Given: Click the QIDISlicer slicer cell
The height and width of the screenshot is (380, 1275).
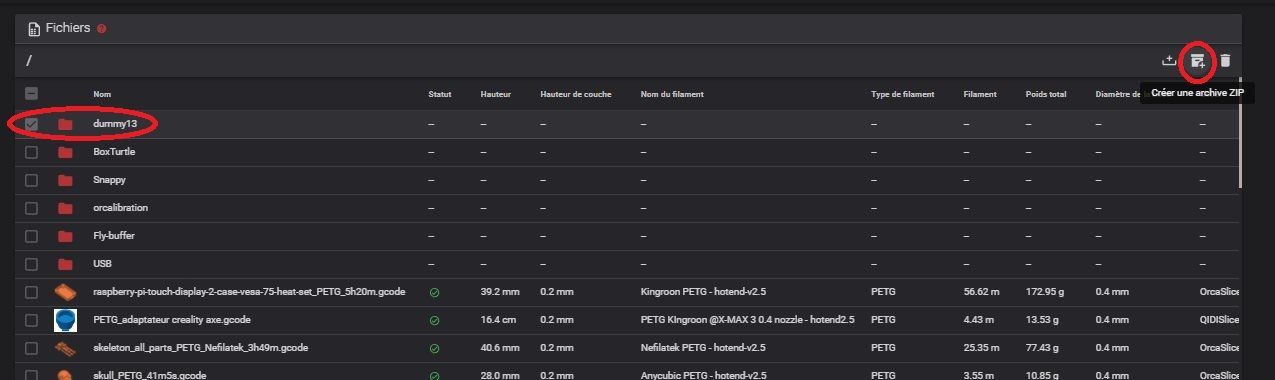Looking at the screenshot, I should 1220,320.
